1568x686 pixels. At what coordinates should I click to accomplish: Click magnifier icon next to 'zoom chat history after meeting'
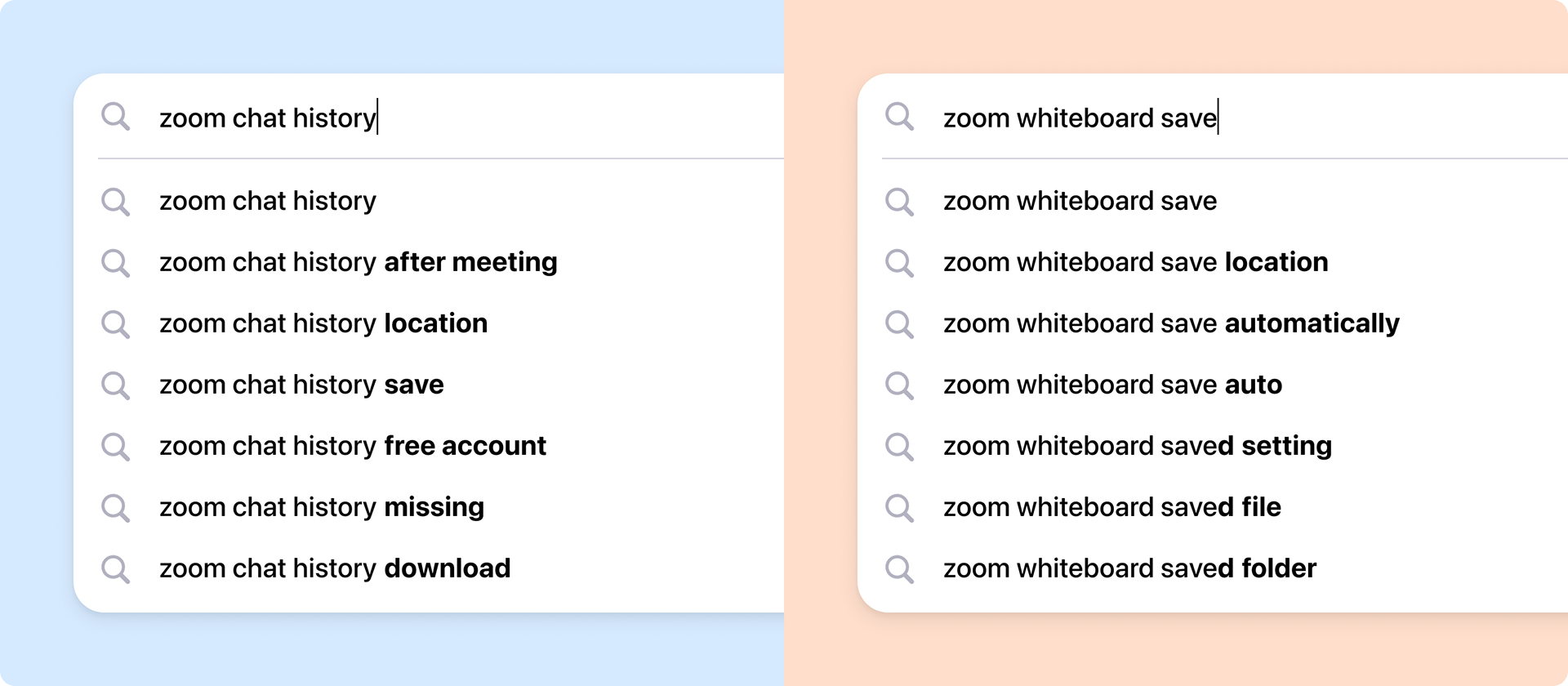pos(115,263)
